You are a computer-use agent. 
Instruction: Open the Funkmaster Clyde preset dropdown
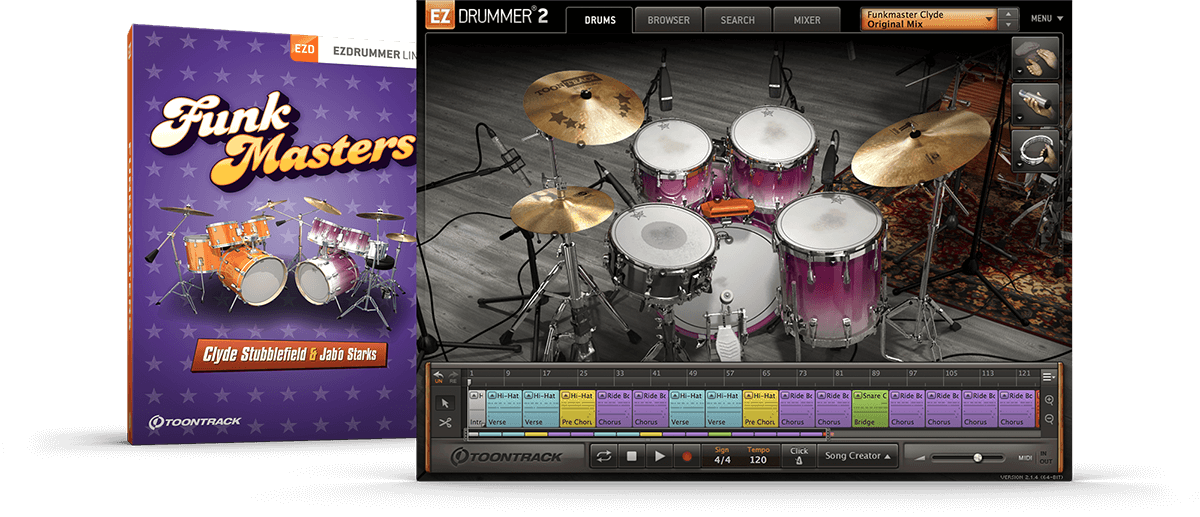(930, 19)
